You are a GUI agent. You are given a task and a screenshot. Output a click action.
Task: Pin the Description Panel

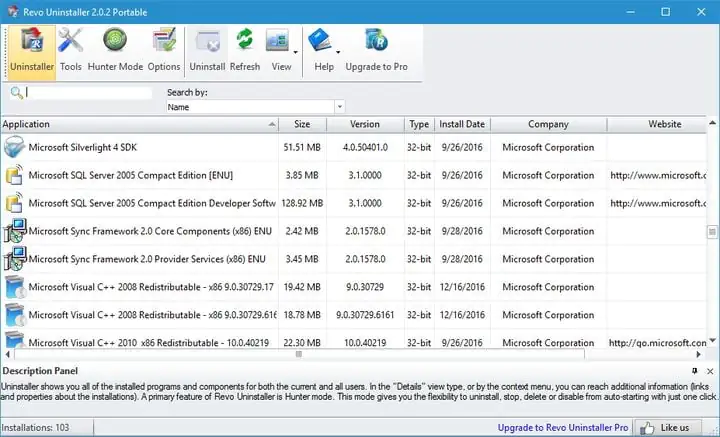tap(695, 371)
